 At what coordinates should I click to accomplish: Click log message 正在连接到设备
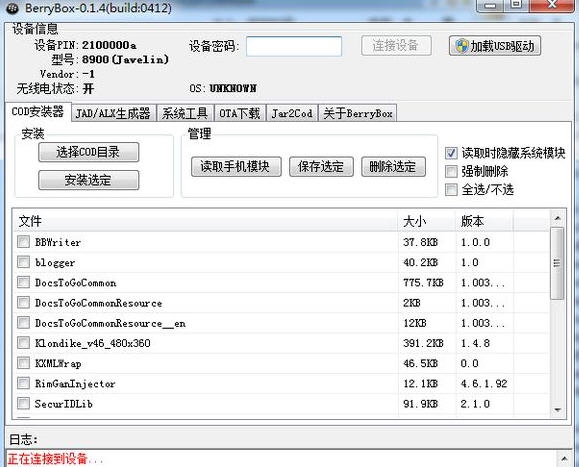55,459
